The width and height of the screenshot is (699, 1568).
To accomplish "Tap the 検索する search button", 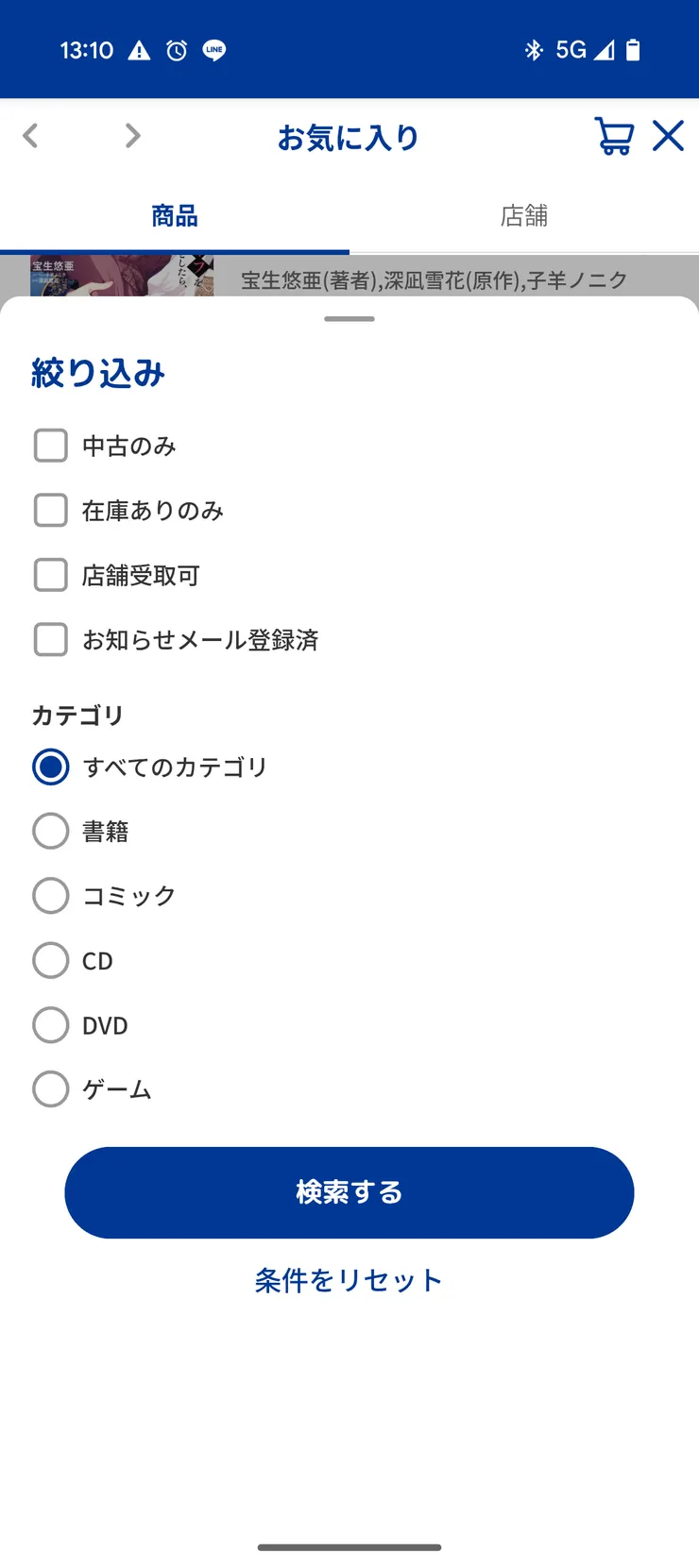I will pyautogui.click(x=349, y=1192).
